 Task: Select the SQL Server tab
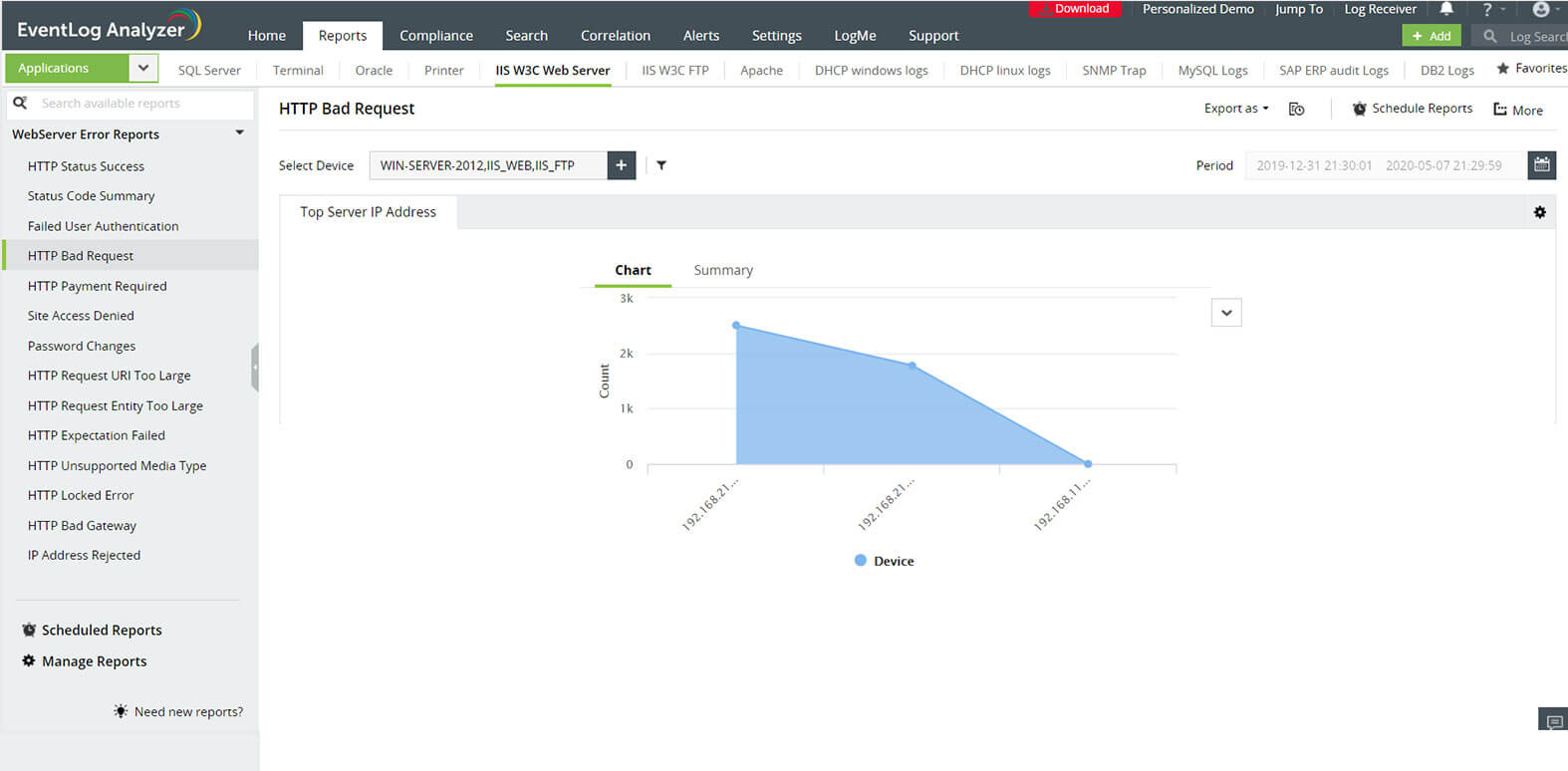pos(209,70)
